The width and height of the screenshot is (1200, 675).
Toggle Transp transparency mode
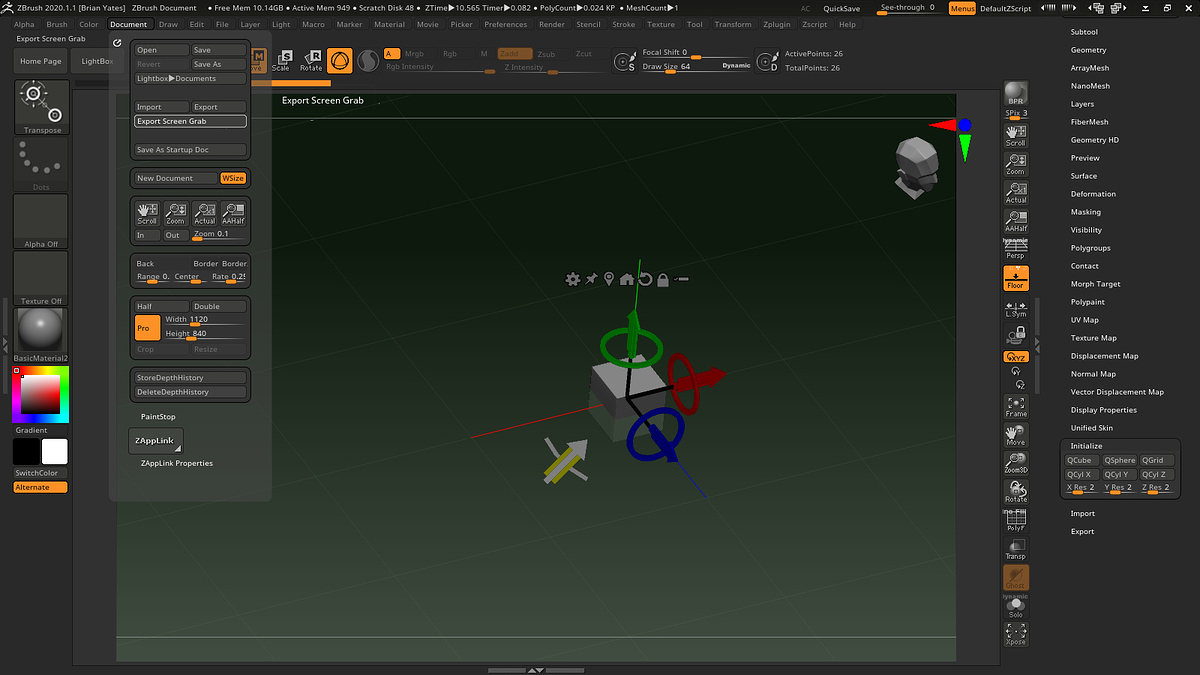coord(1016,549)
